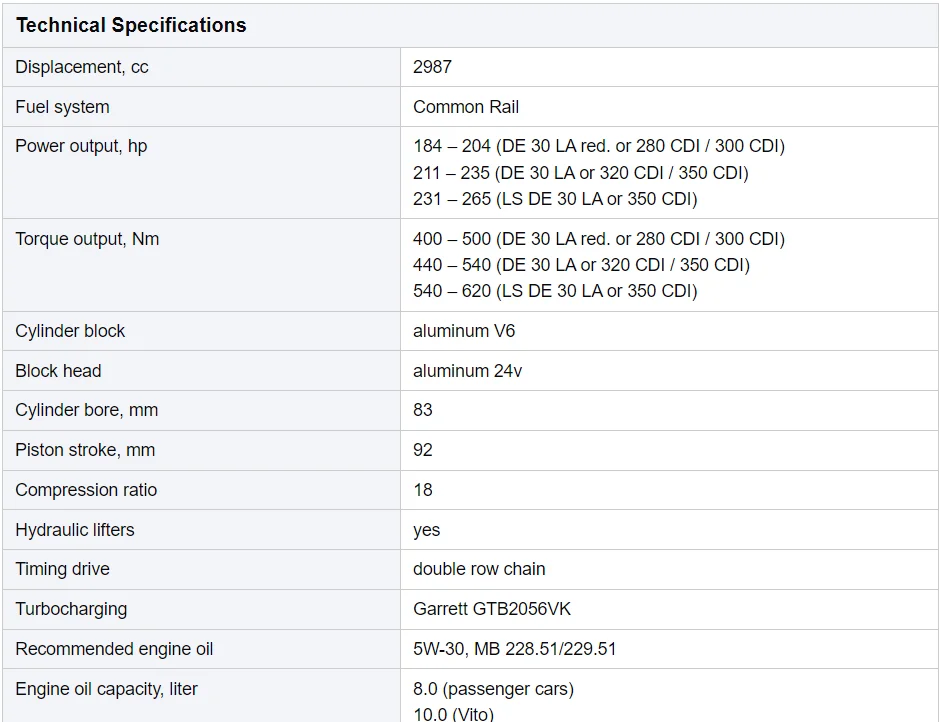Click the Compression ratio row label
This screenshot has height=722, width=939.
[86, 490]
